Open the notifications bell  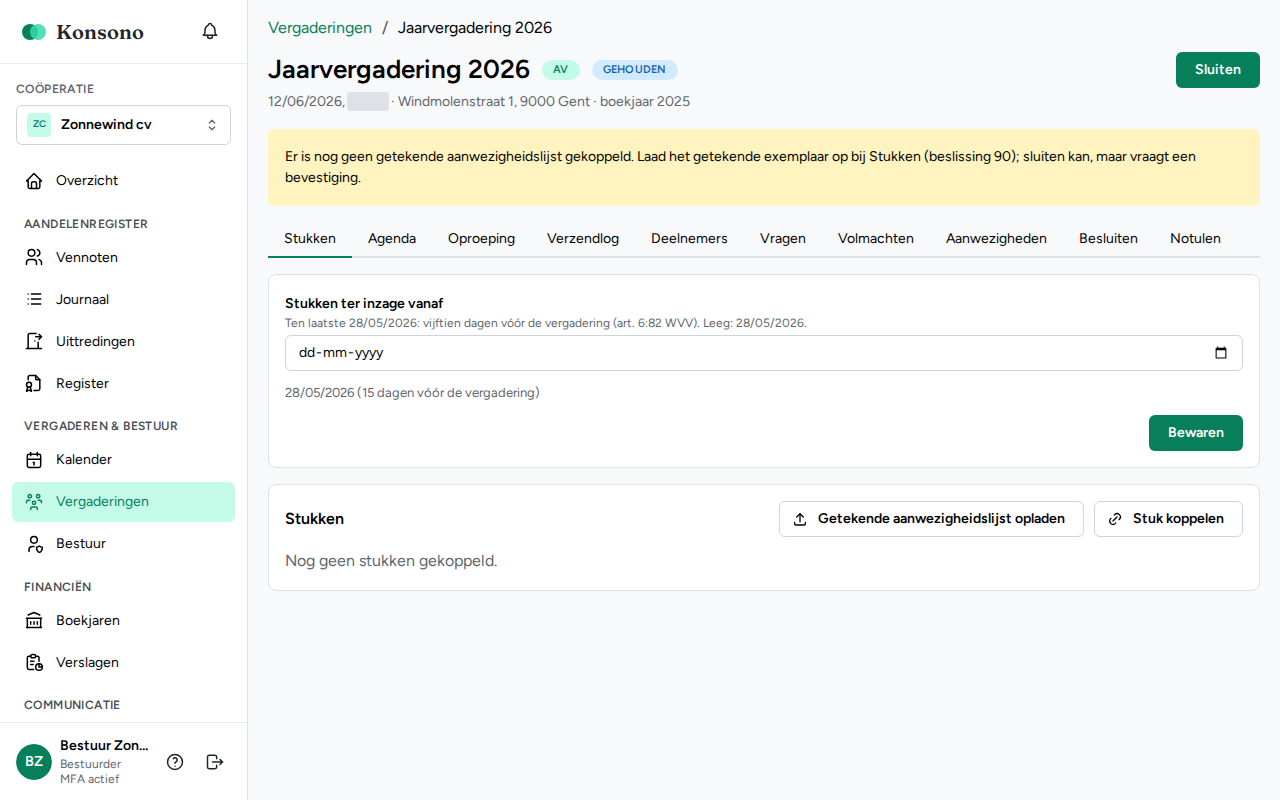(210, 31)
